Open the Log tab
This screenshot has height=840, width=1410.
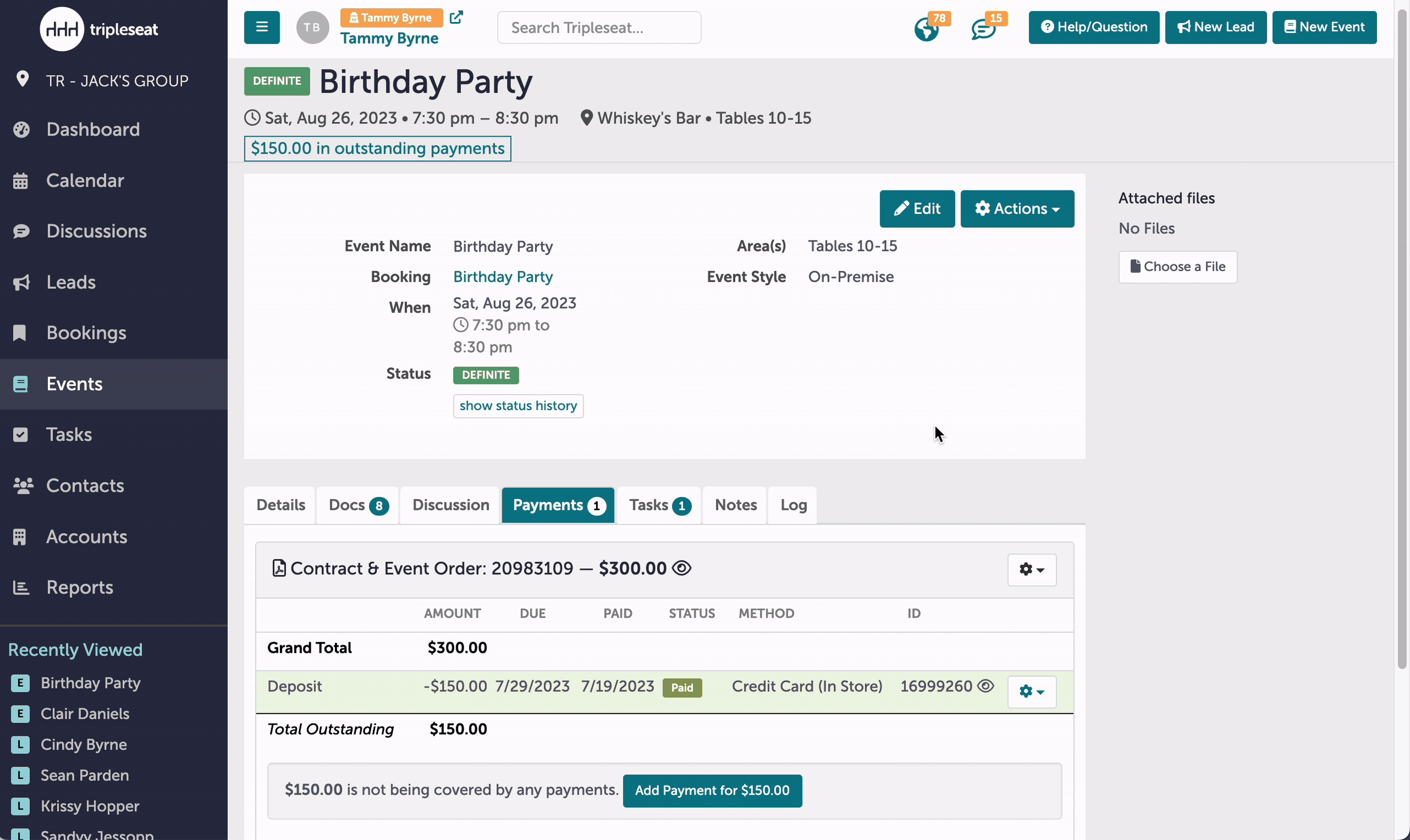click(793, 505)
